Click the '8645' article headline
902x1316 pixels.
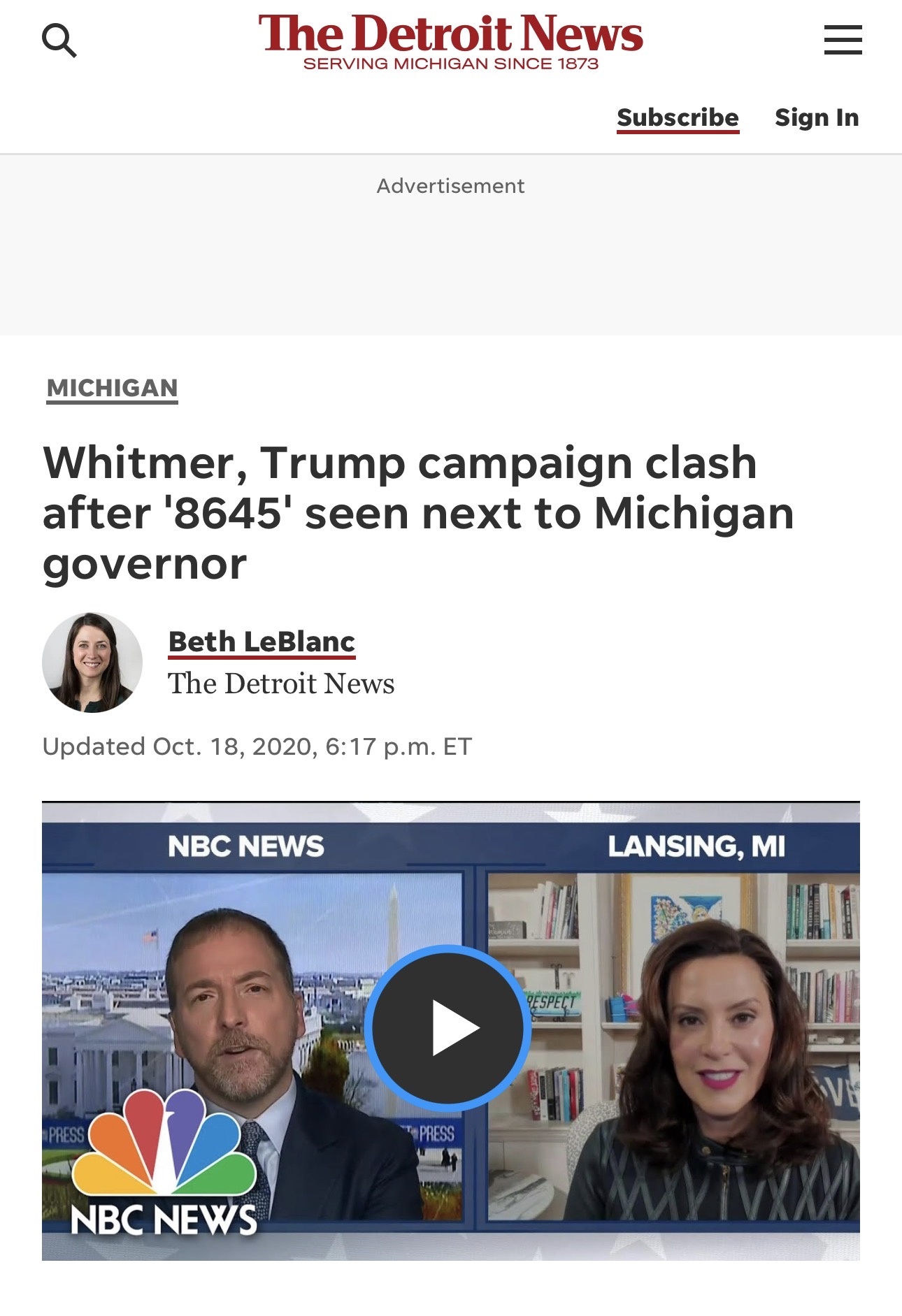click(x=418, y=513)
